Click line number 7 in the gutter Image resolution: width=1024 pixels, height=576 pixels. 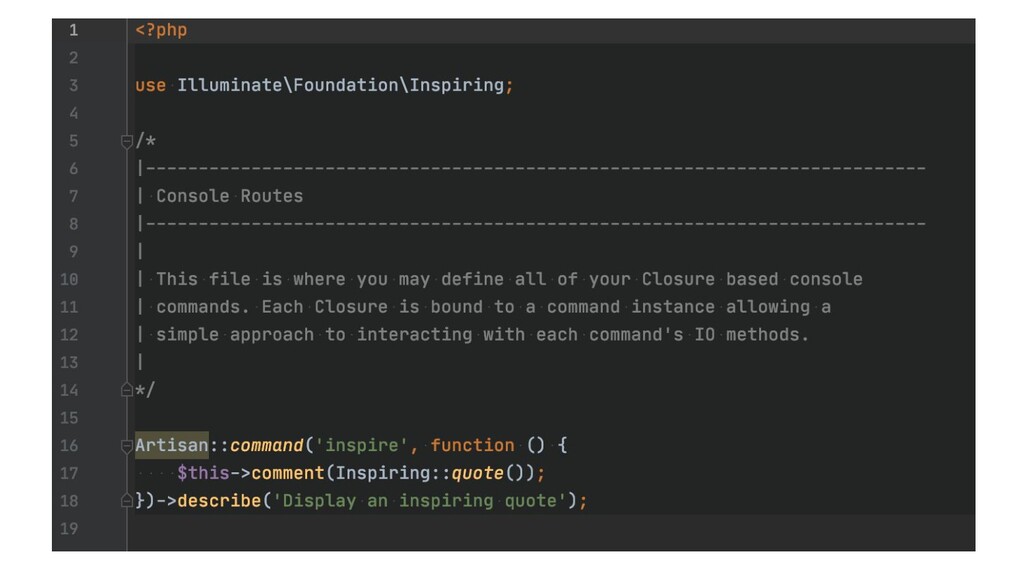click(x=73, y=196)
